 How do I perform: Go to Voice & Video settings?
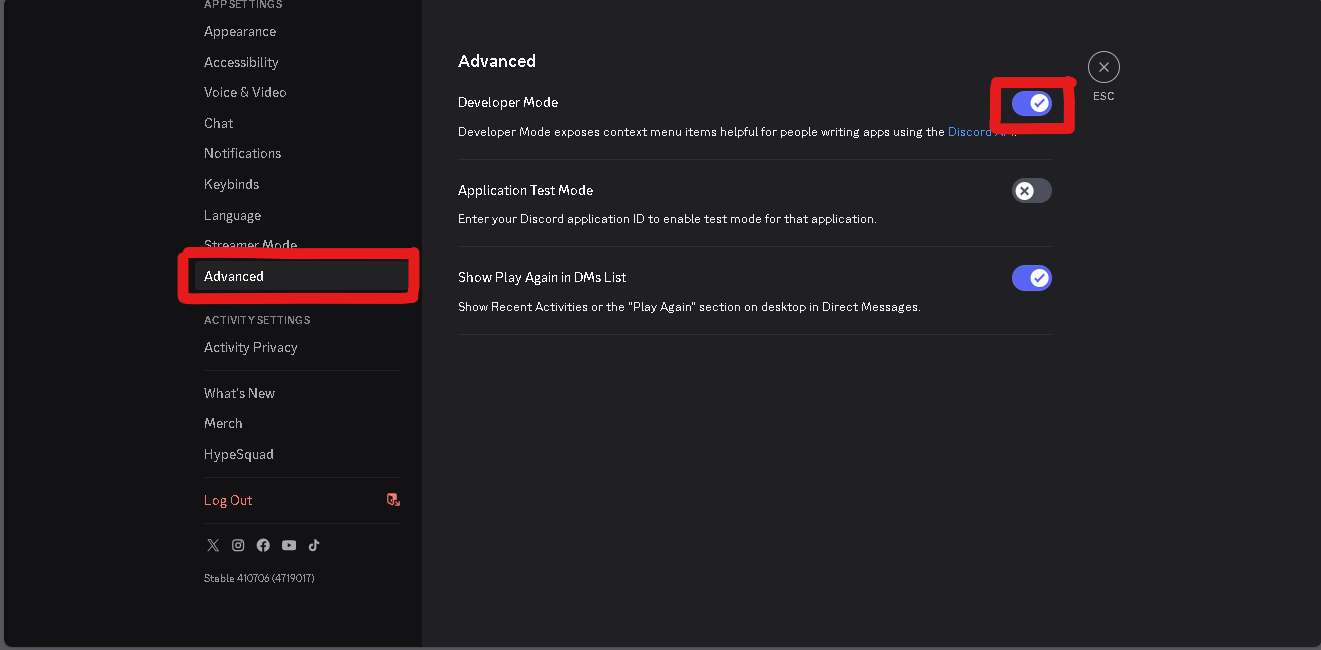pos(245,92)
